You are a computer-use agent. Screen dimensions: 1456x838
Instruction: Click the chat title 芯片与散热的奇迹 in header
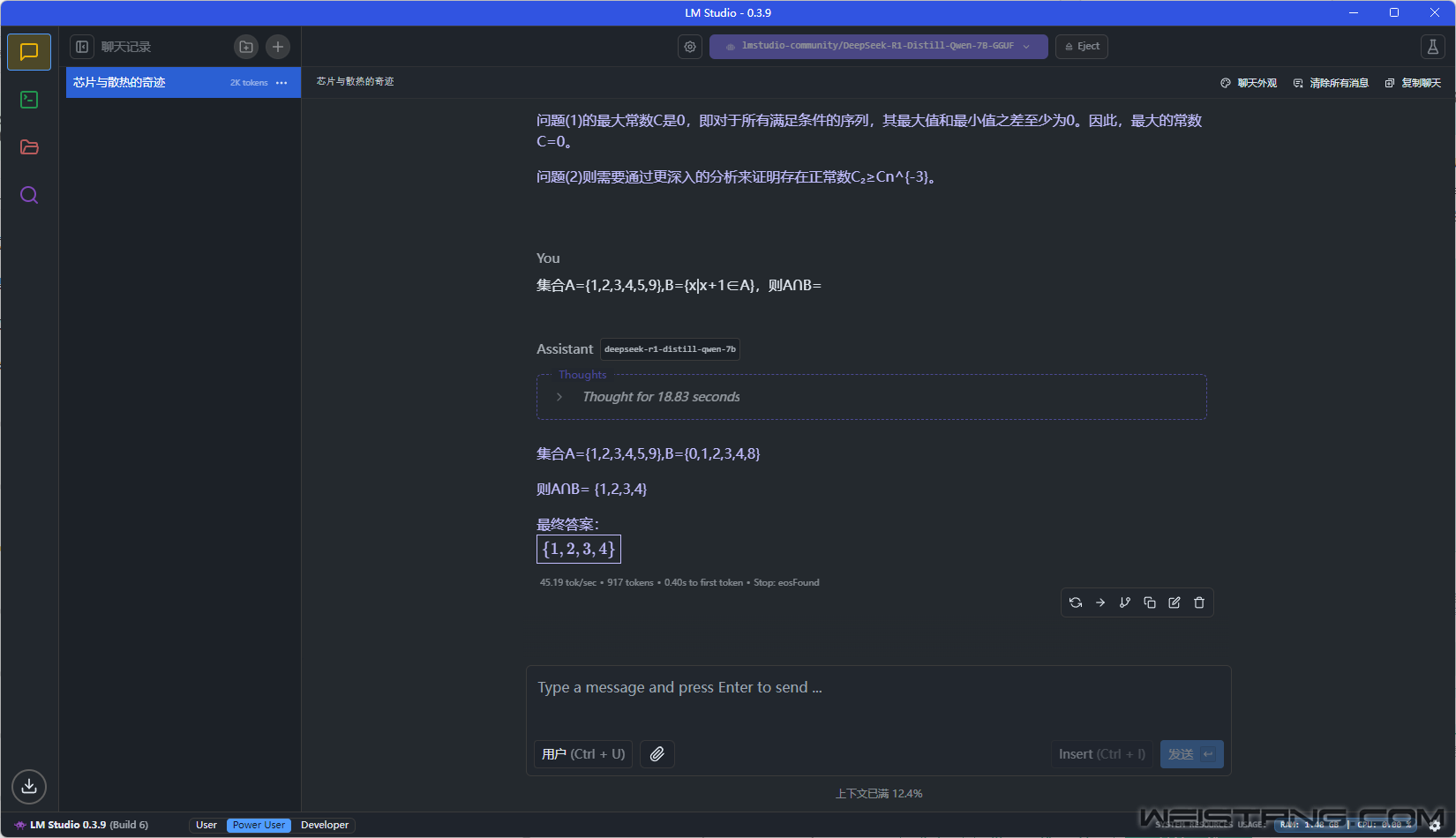click(x=356, y=81)
